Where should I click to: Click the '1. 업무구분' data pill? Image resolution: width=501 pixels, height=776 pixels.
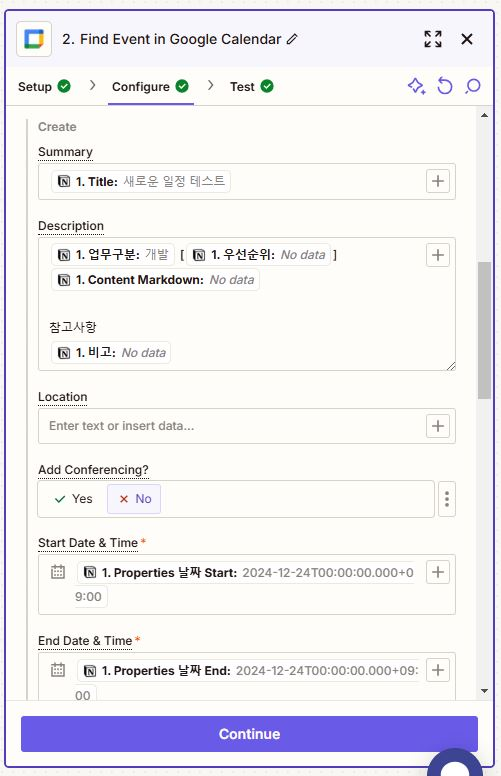point(113,255)
